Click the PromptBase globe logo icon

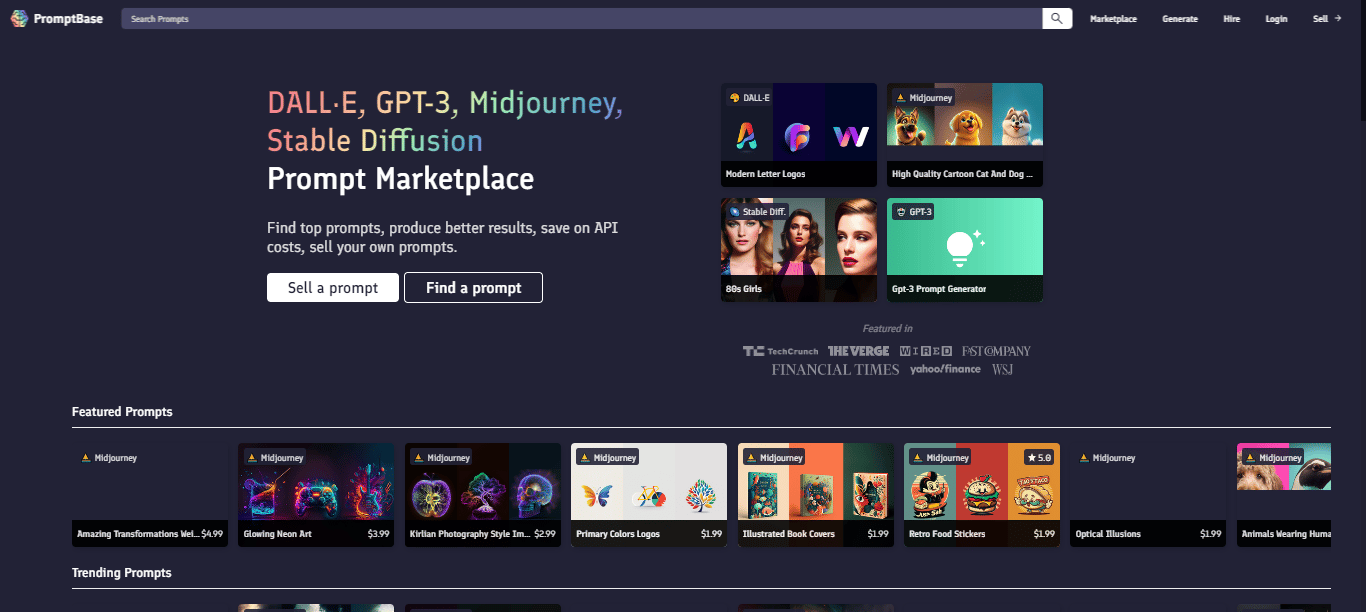point(18,18)
